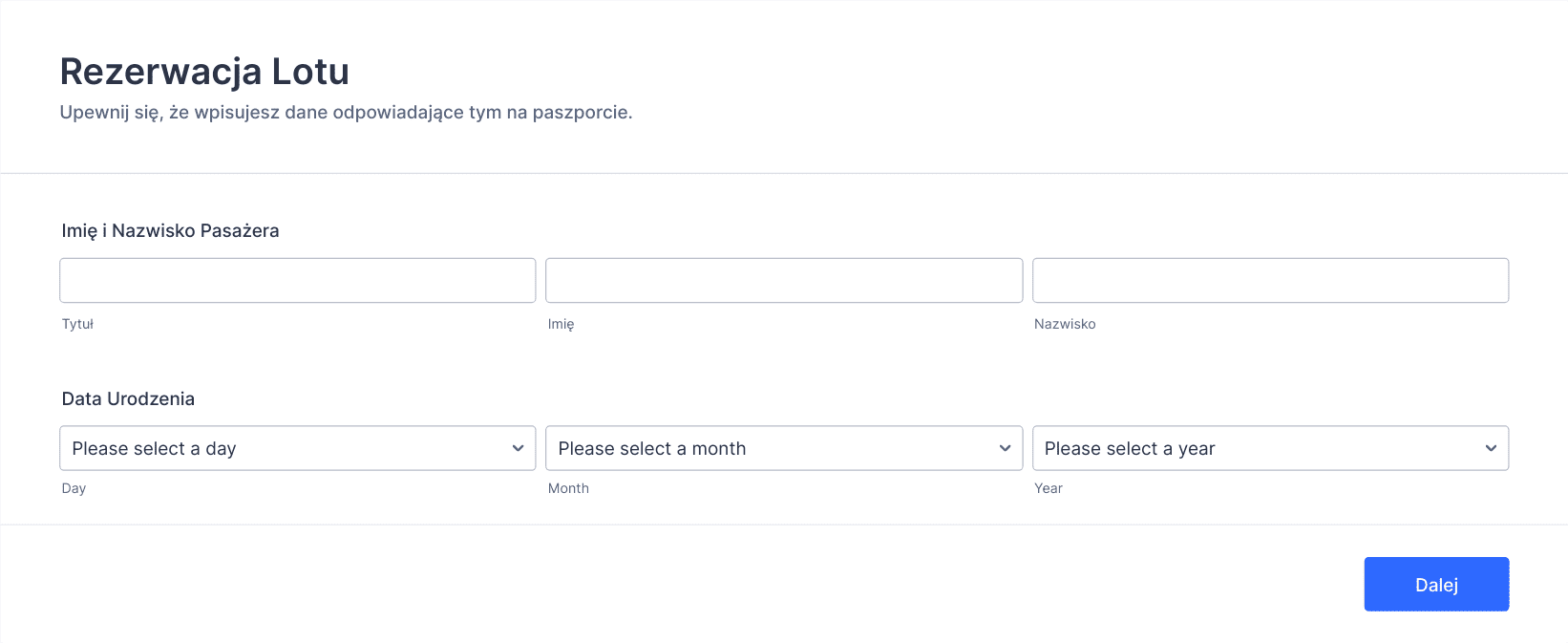This screenshot has height=643, width=1568.
Task: Click the 'Data Urodzenia' section label
Action: tap(128, 398)
